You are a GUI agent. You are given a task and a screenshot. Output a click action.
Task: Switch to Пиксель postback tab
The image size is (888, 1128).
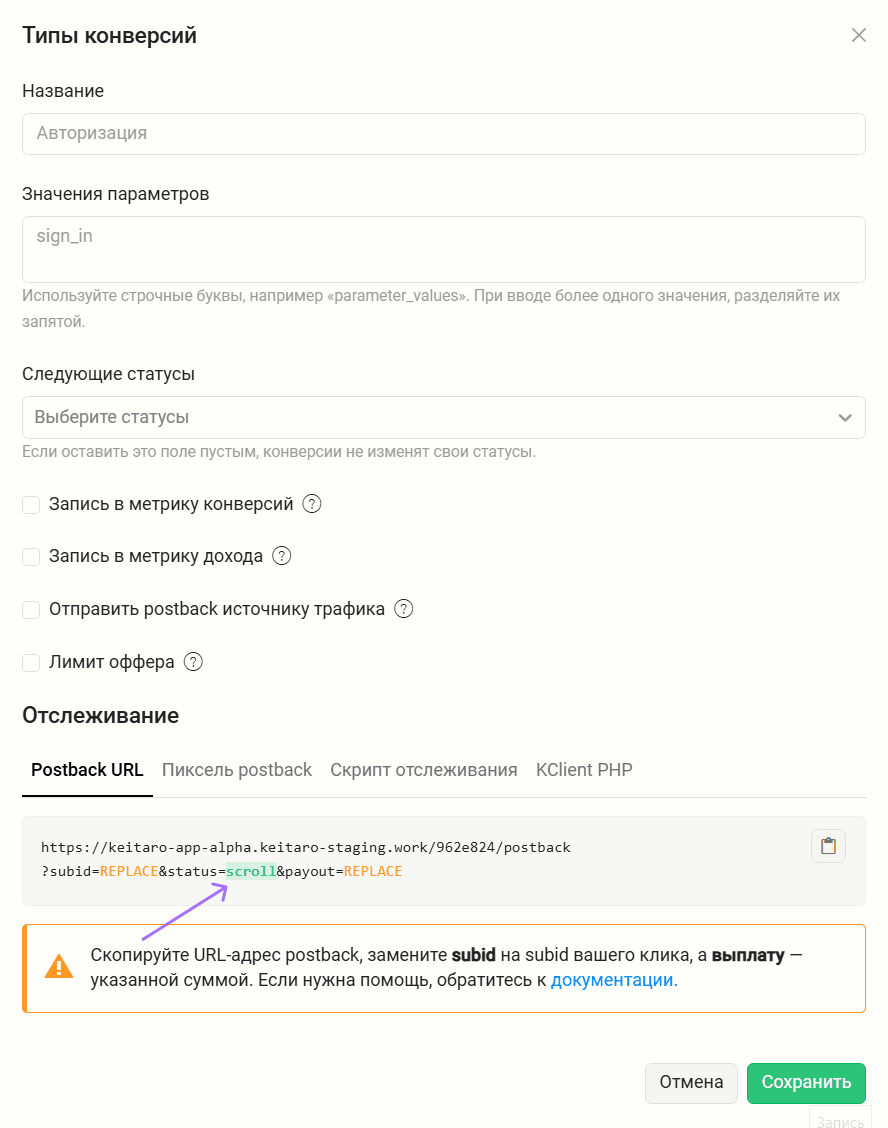(x=237, y=770)
